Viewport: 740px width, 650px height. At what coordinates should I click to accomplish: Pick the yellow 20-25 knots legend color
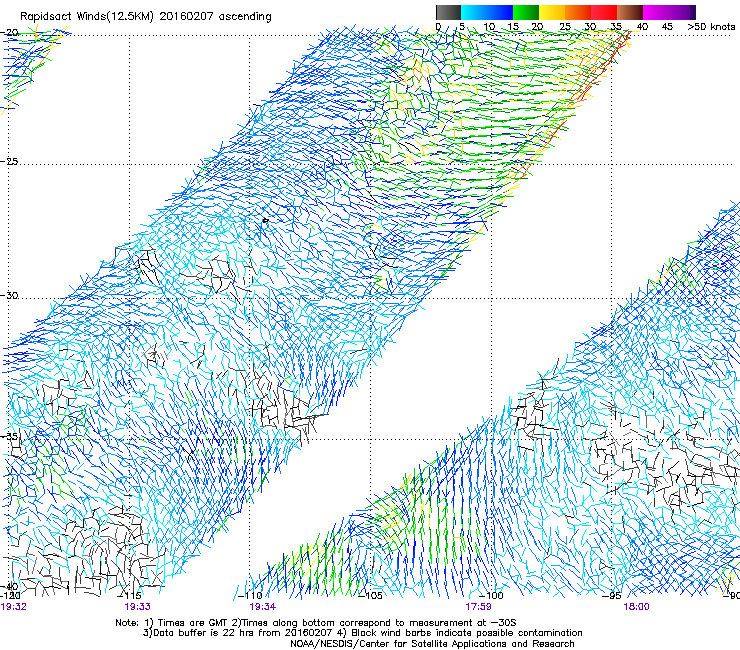[x=552, y=12]
